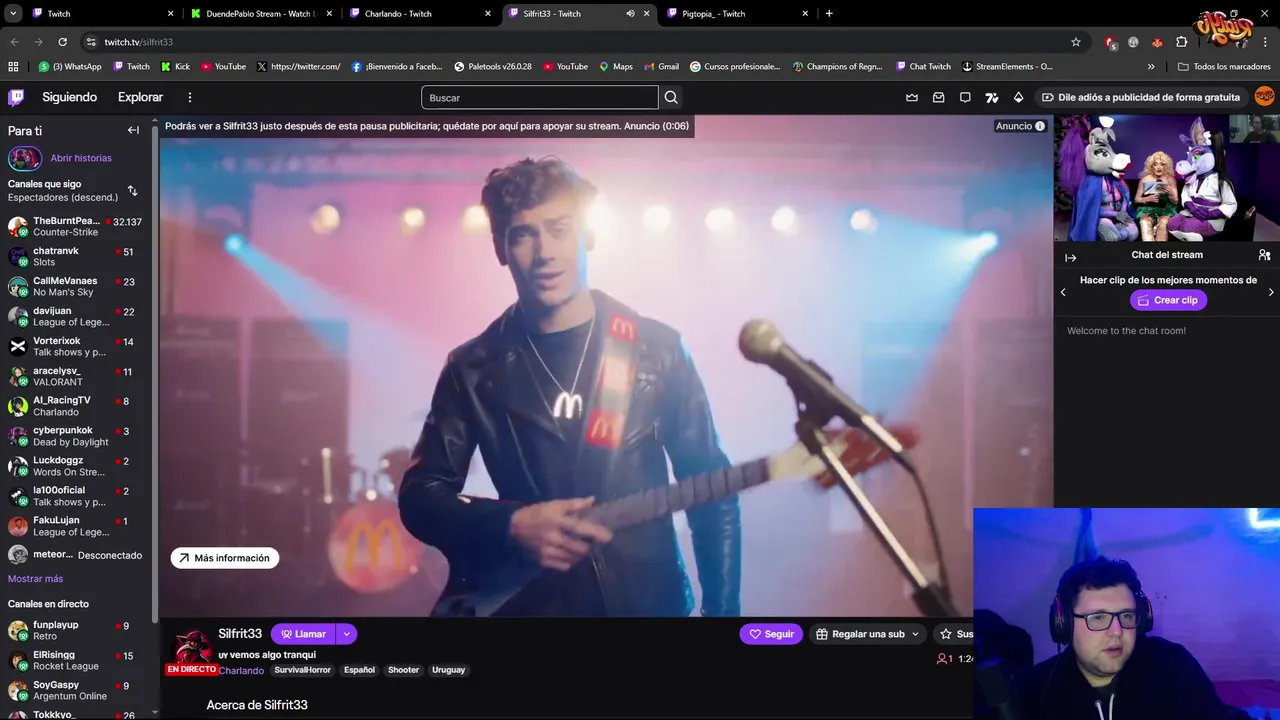
Task: Click the Llamar button
Action: [x=303, y=634]
